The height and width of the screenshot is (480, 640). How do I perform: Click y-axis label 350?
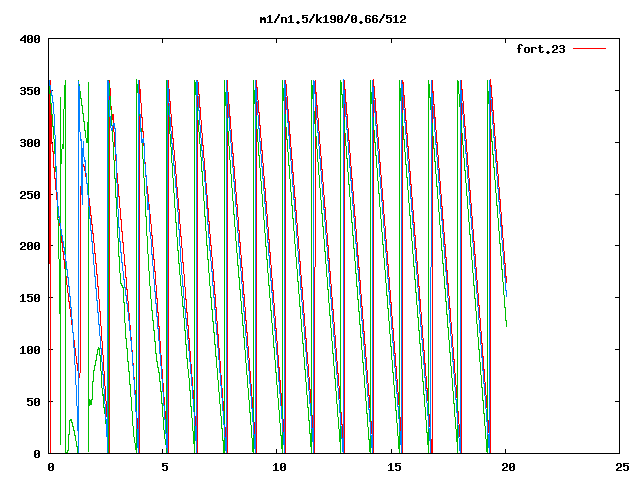tap(30, 91)
